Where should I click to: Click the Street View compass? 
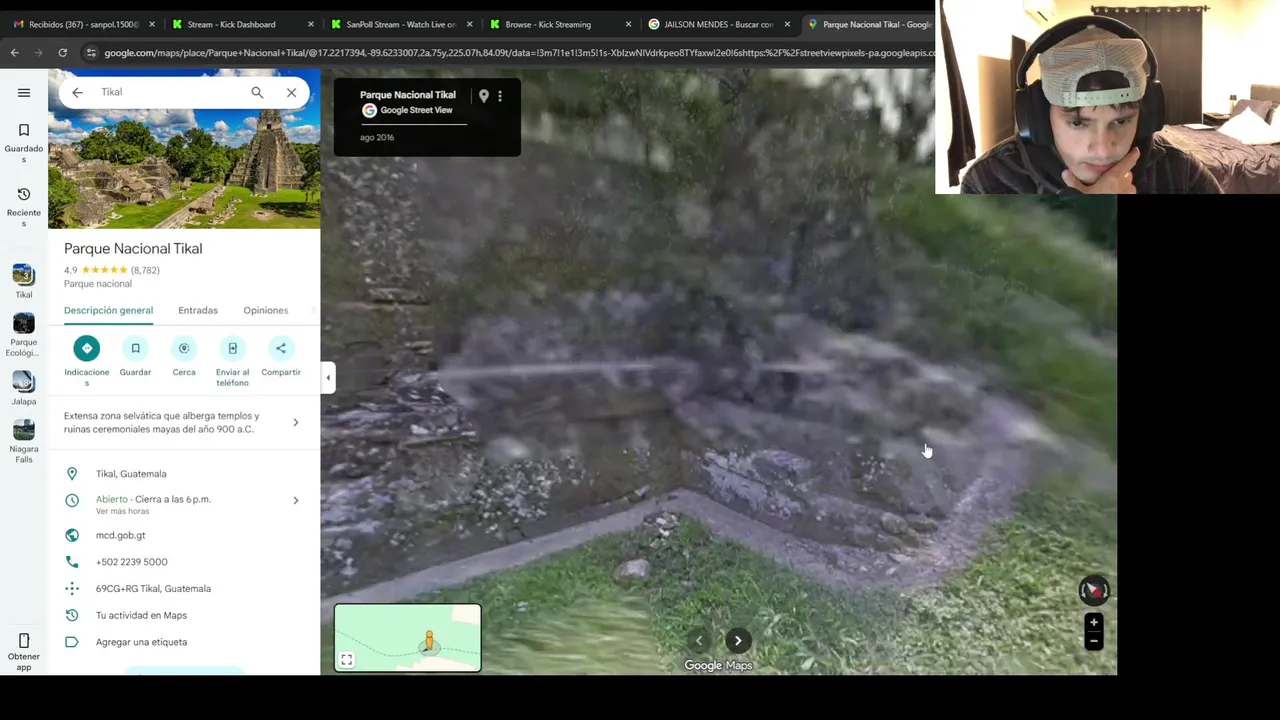click(1094, 591)
